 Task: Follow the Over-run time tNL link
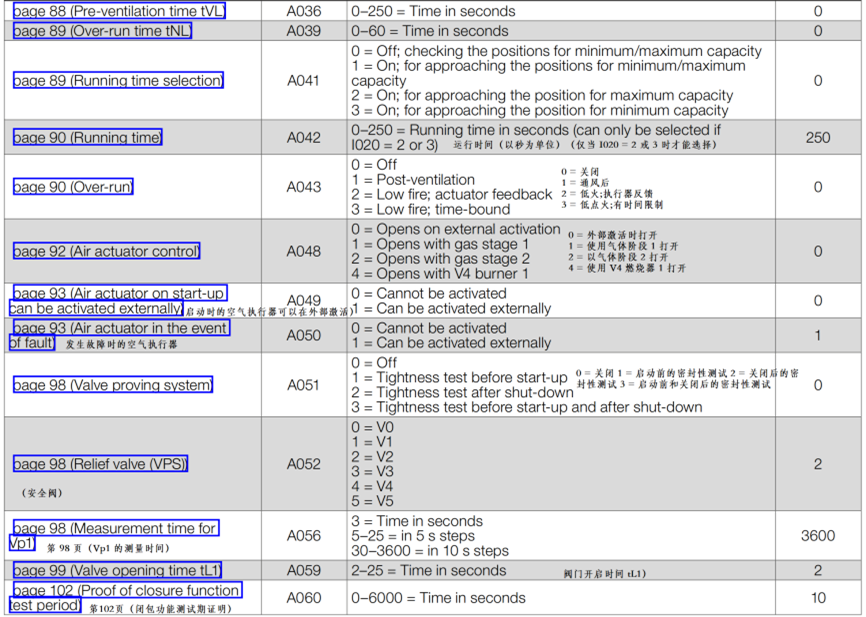tap(101, 31)
